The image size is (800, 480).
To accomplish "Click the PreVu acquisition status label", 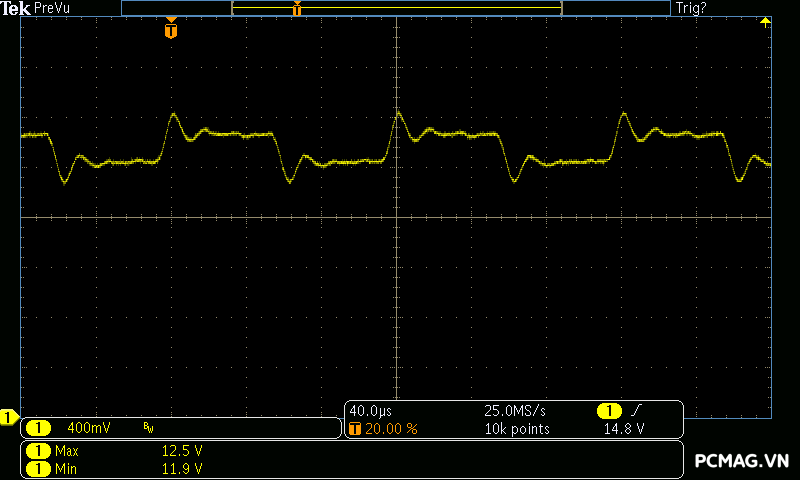I will 53,8.
